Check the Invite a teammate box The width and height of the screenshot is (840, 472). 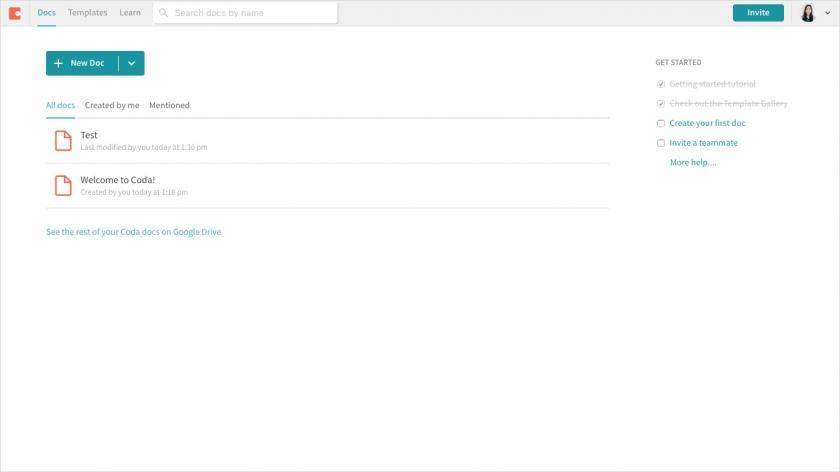pyautogui.click(x=661, y=143)
